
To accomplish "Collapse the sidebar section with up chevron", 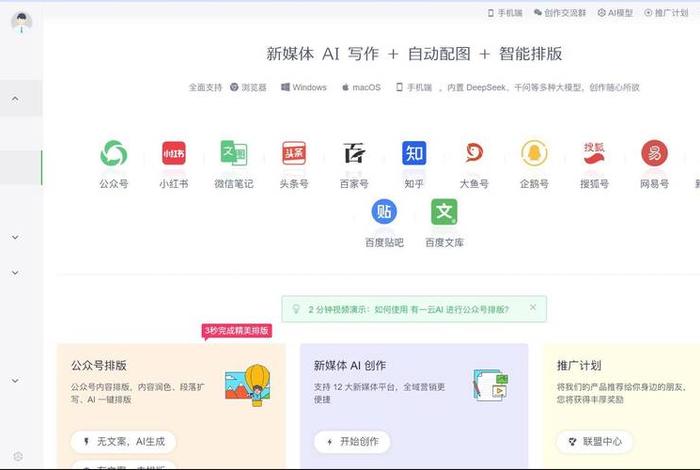I will pos(15,99).
